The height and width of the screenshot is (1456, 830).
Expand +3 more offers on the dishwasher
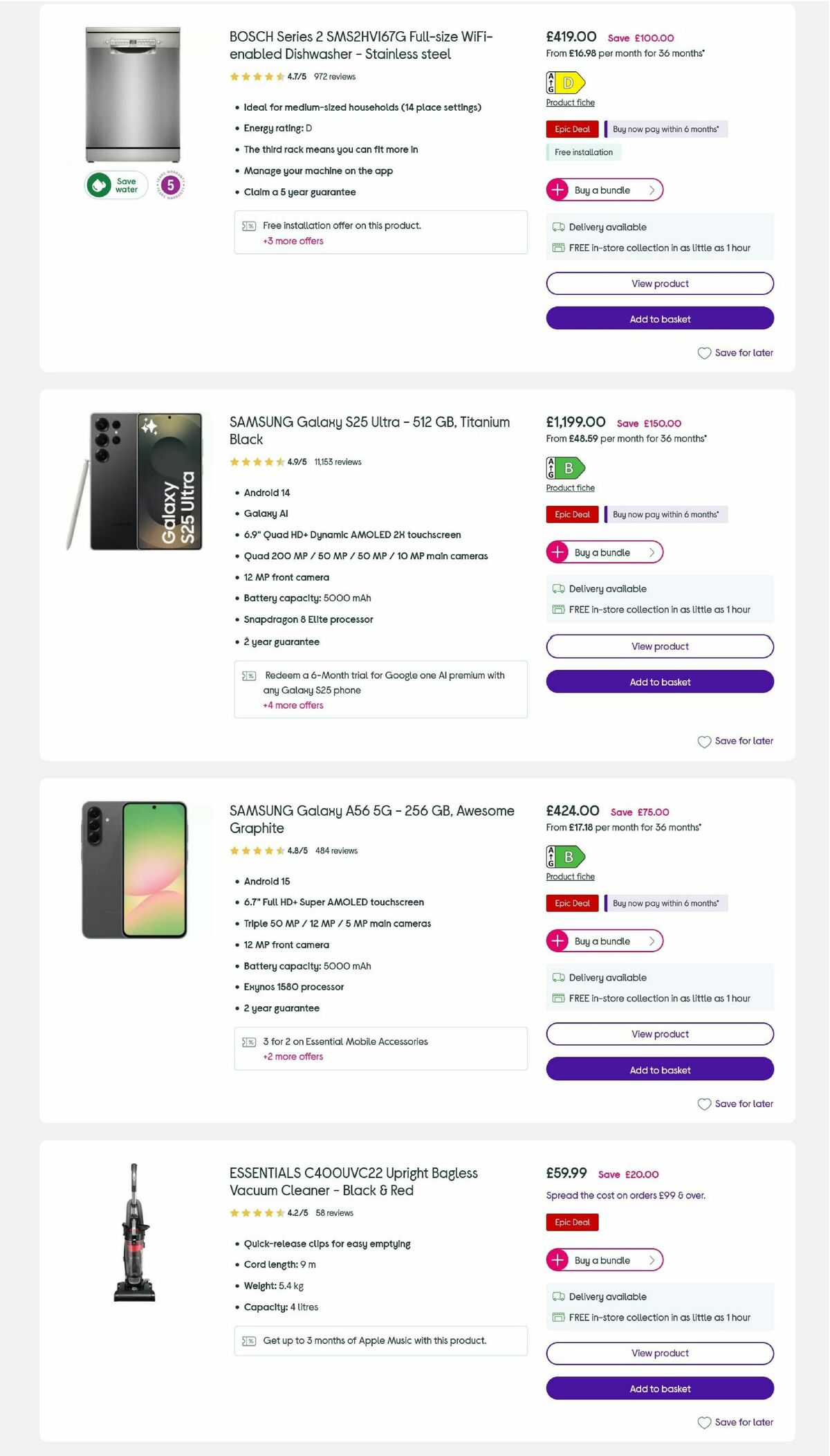(x=292, y=241)
